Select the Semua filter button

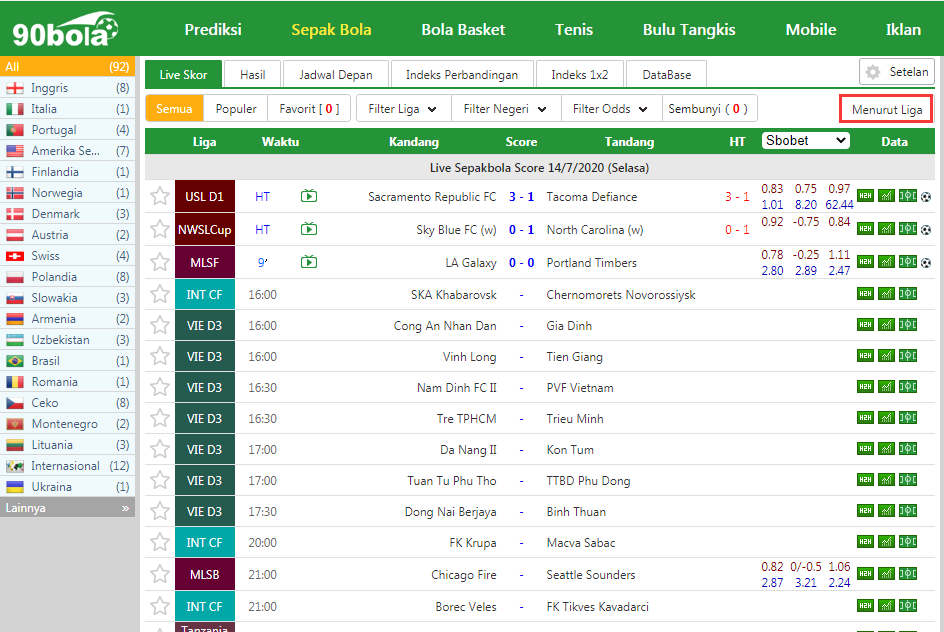[174, 109]
